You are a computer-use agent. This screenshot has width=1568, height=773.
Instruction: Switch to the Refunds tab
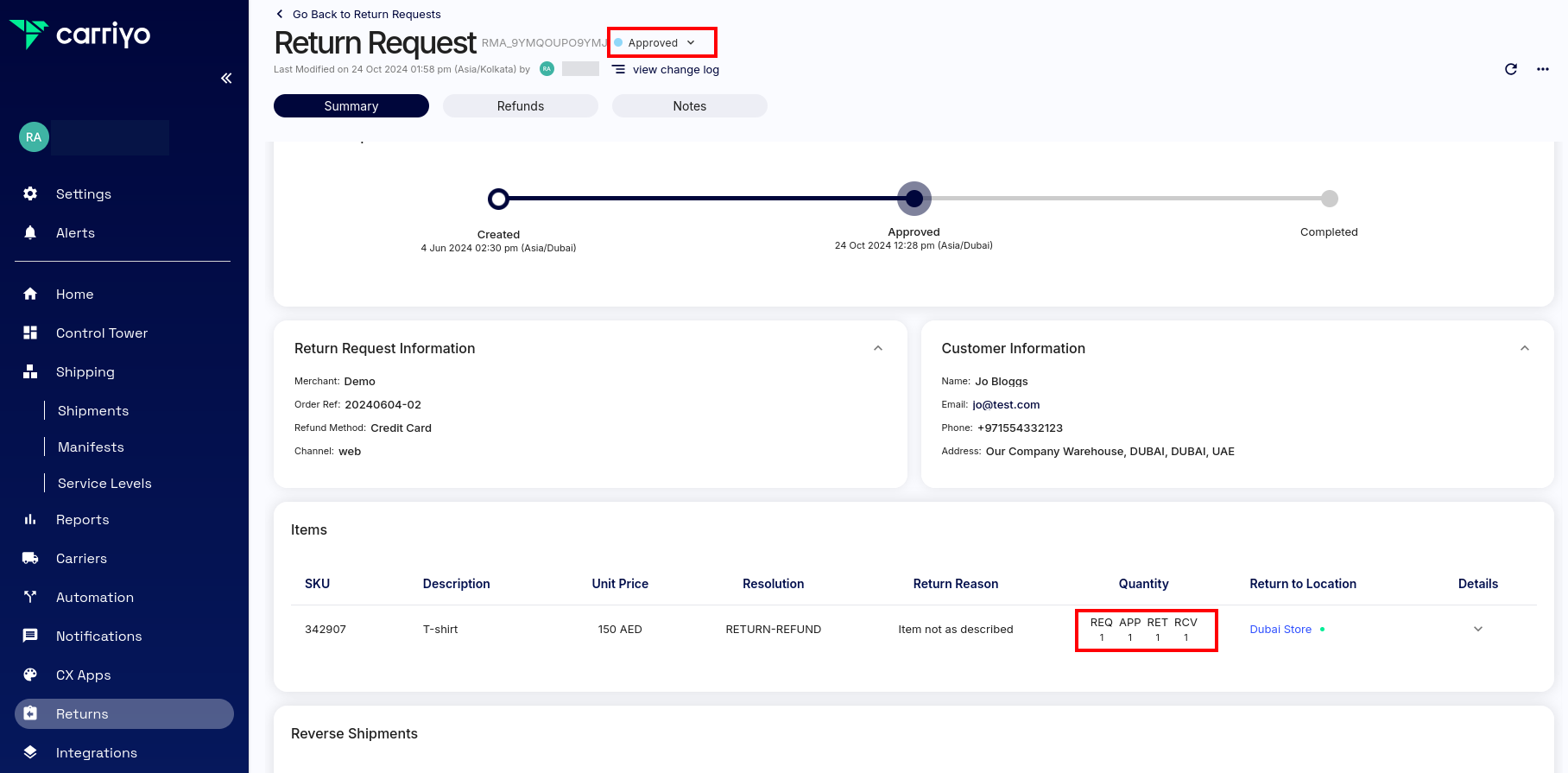pyautogui.click(x=520, y=105)
